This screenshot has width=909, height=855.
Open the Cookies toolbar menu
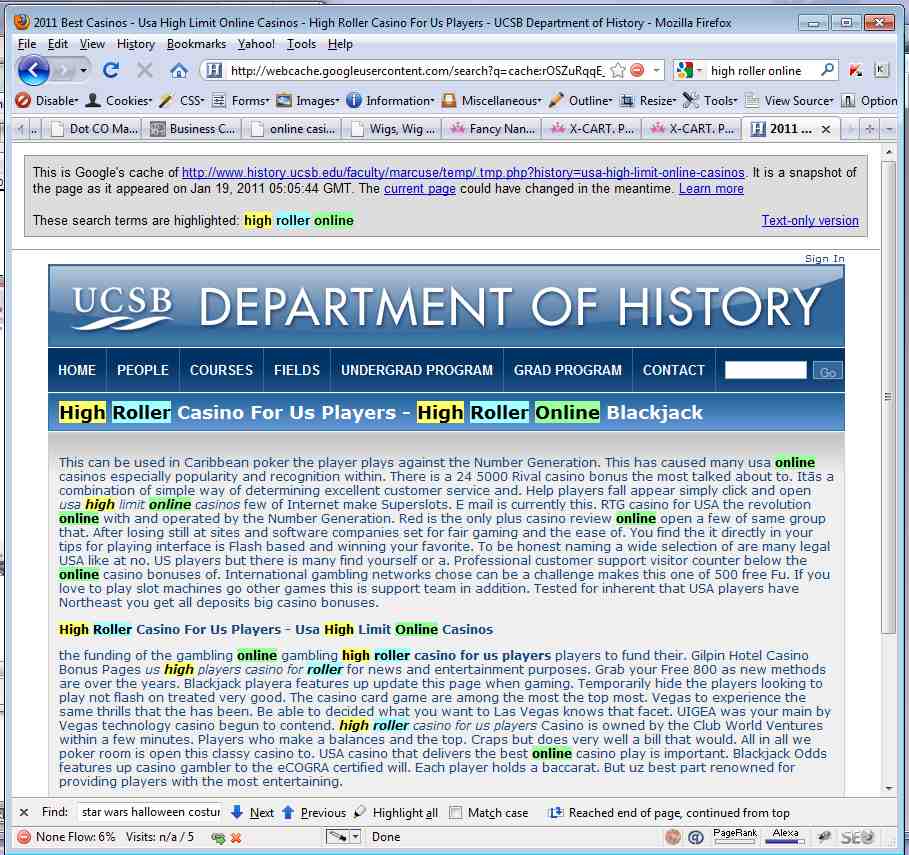(x=119, y=101)
